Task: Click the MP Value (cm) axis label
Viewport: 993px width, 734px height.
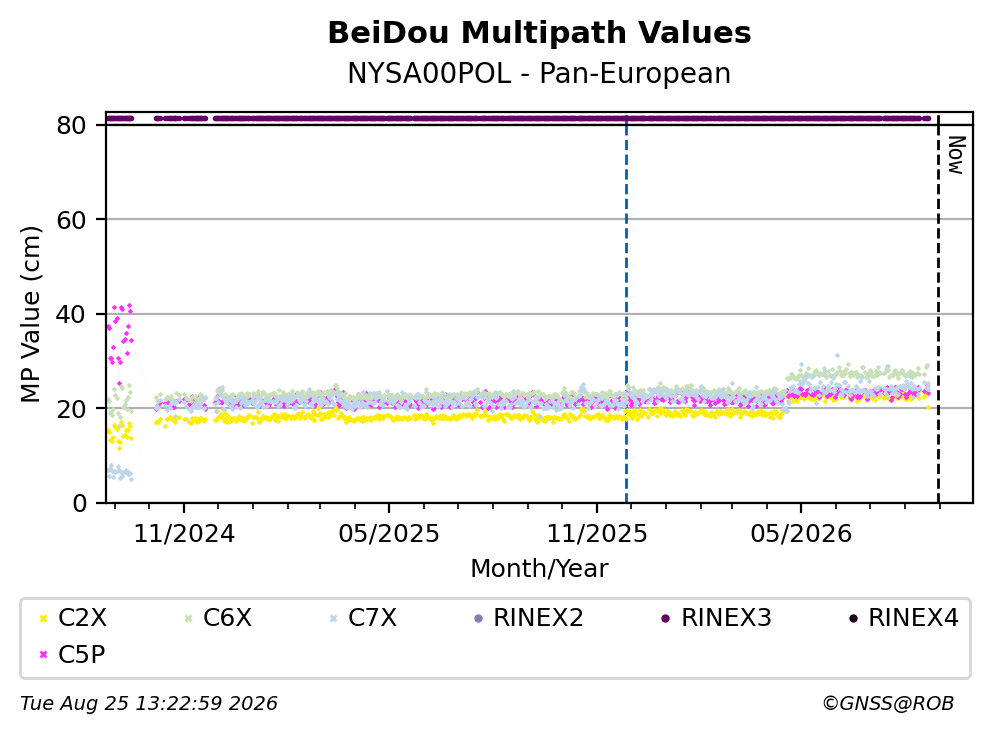Action: coord(30,314)
